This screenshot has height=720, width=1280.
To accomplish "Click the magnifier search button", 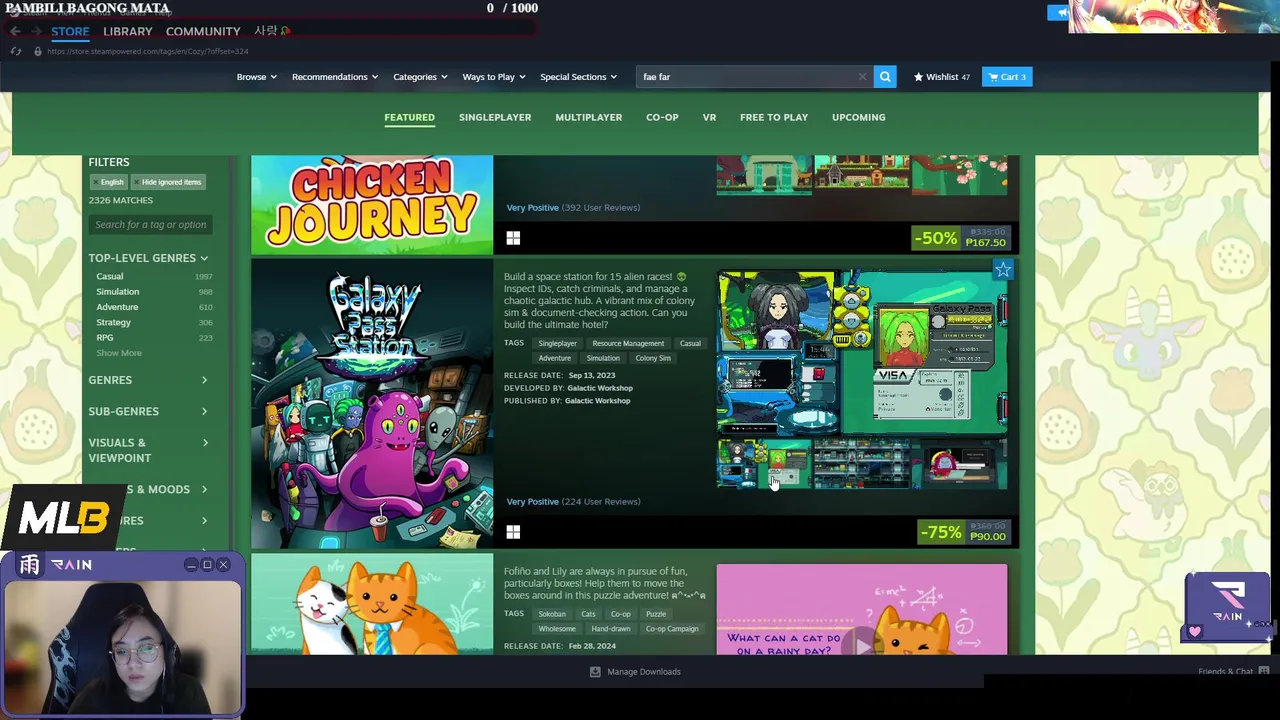I will pyautogui.click(x=885, y=77).
